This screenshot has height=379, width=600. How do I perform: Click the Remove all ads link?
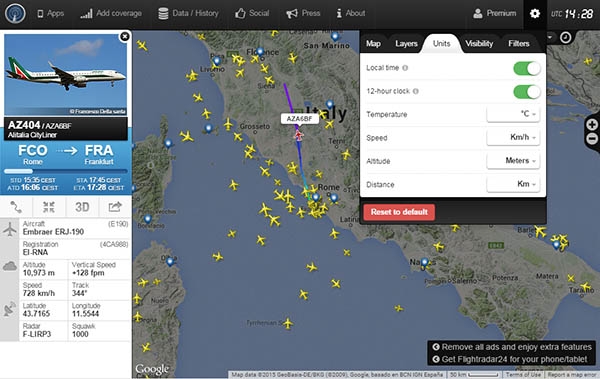tap(512, 347)
